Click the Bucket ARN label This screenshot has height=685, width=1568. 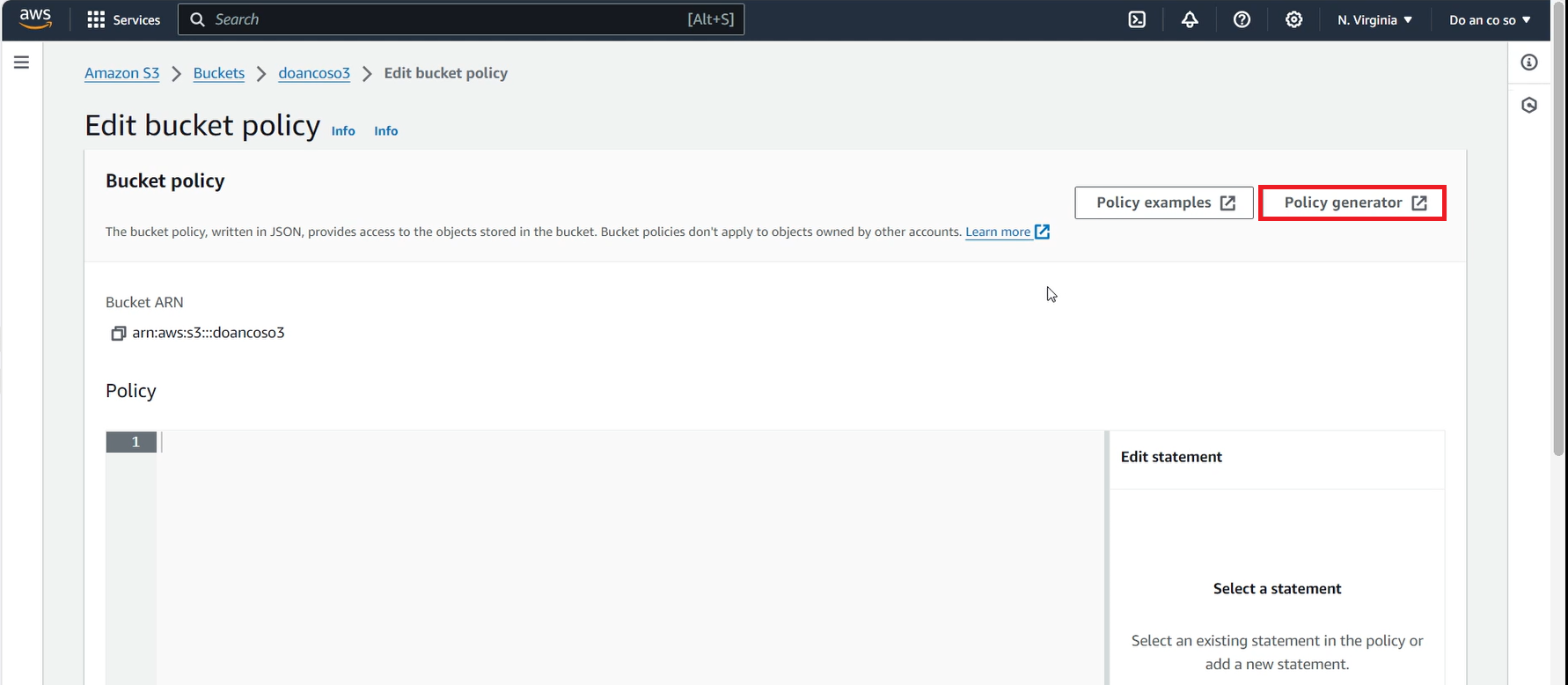(x=144, y=302)
